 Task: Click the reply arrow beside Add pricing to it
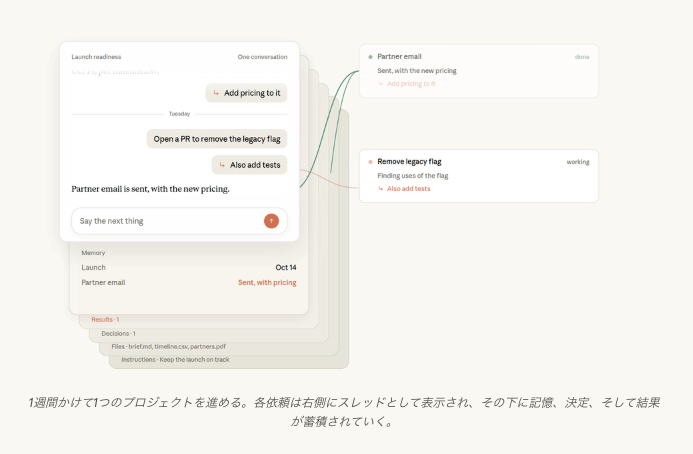[216, 93]
